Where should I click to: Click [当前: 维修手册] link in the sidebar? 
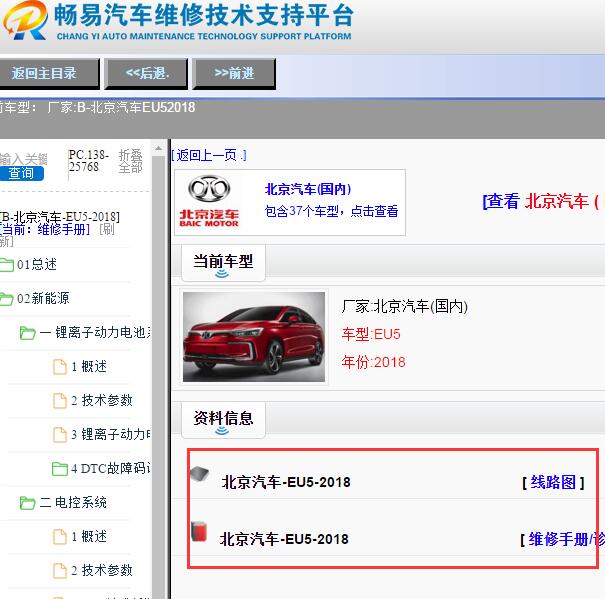[x=46, y=229]
